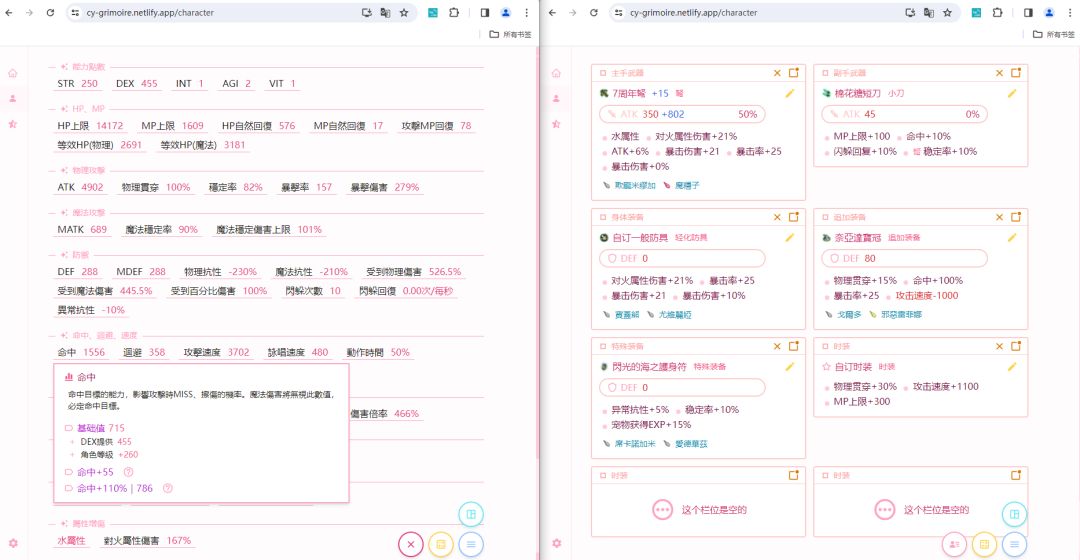Reload page in left window

click(50, 12)
